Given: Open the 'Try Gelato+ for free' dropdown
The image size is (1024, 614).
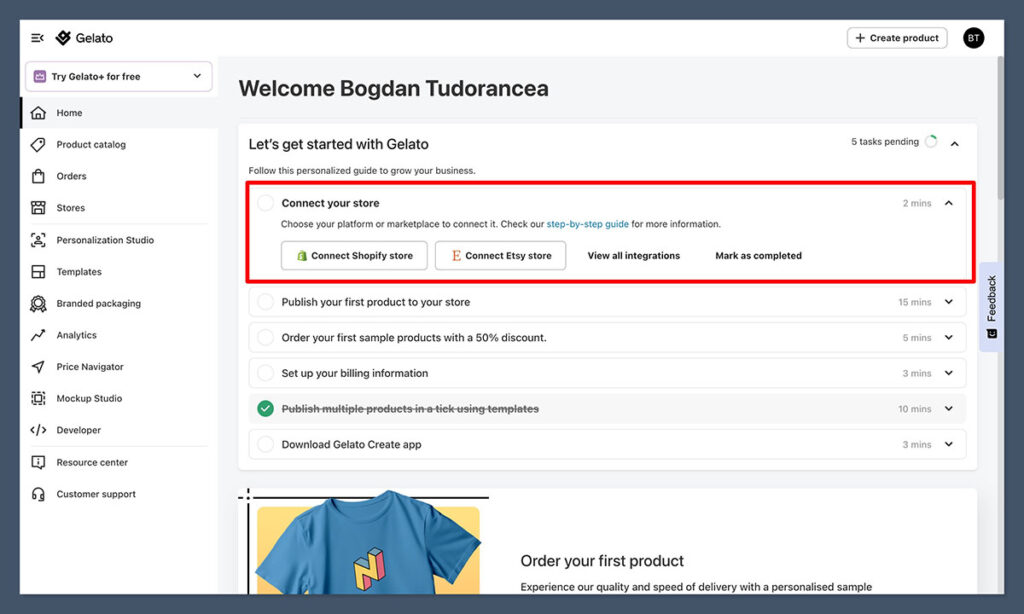Looking at the screenshot, I should click(118, 76).
